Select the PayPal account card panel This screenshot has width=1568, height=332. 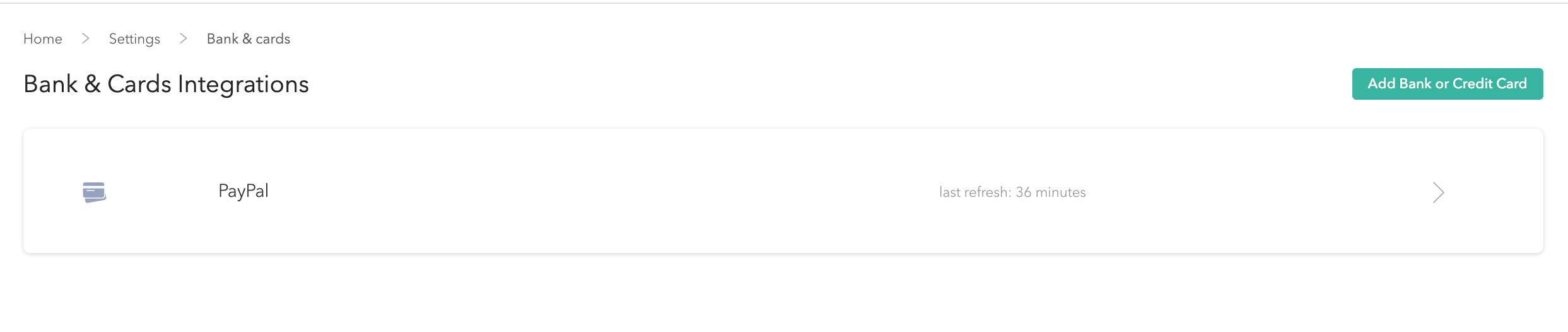[x=783, y=191]
